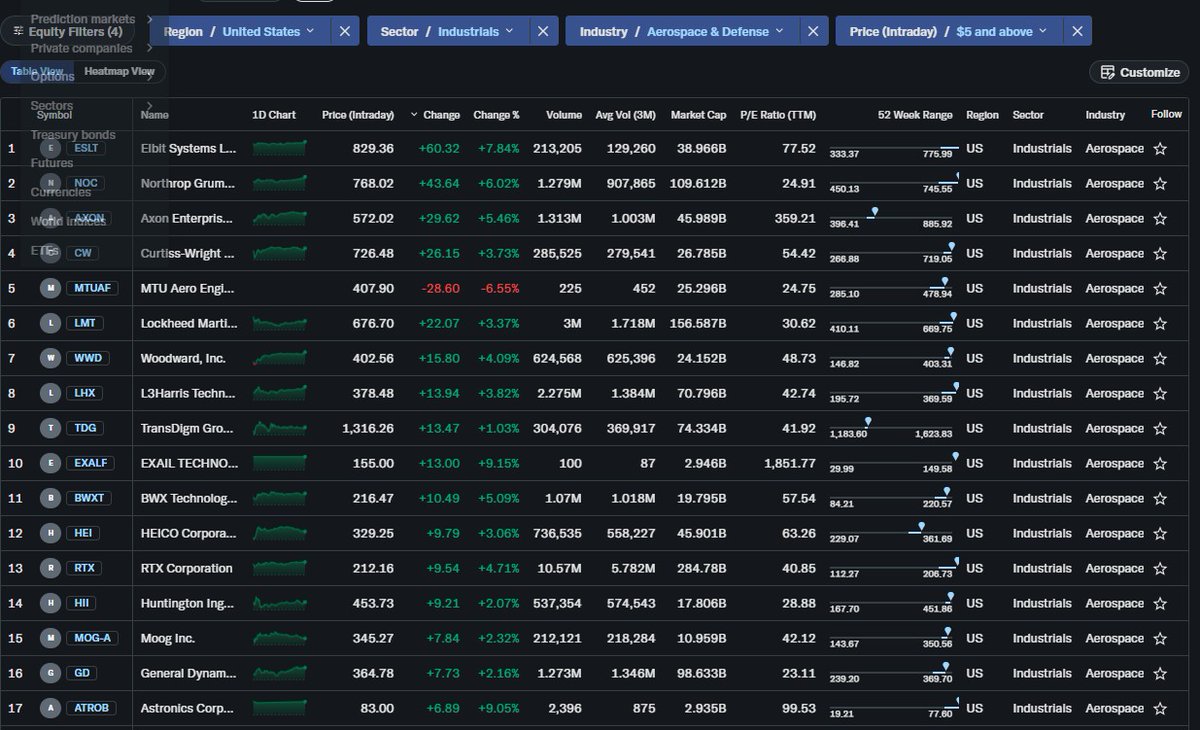Open the Industry Aerospace & Defense dropdown
This screenshot has width=1200, height=730.
[681, 31]
